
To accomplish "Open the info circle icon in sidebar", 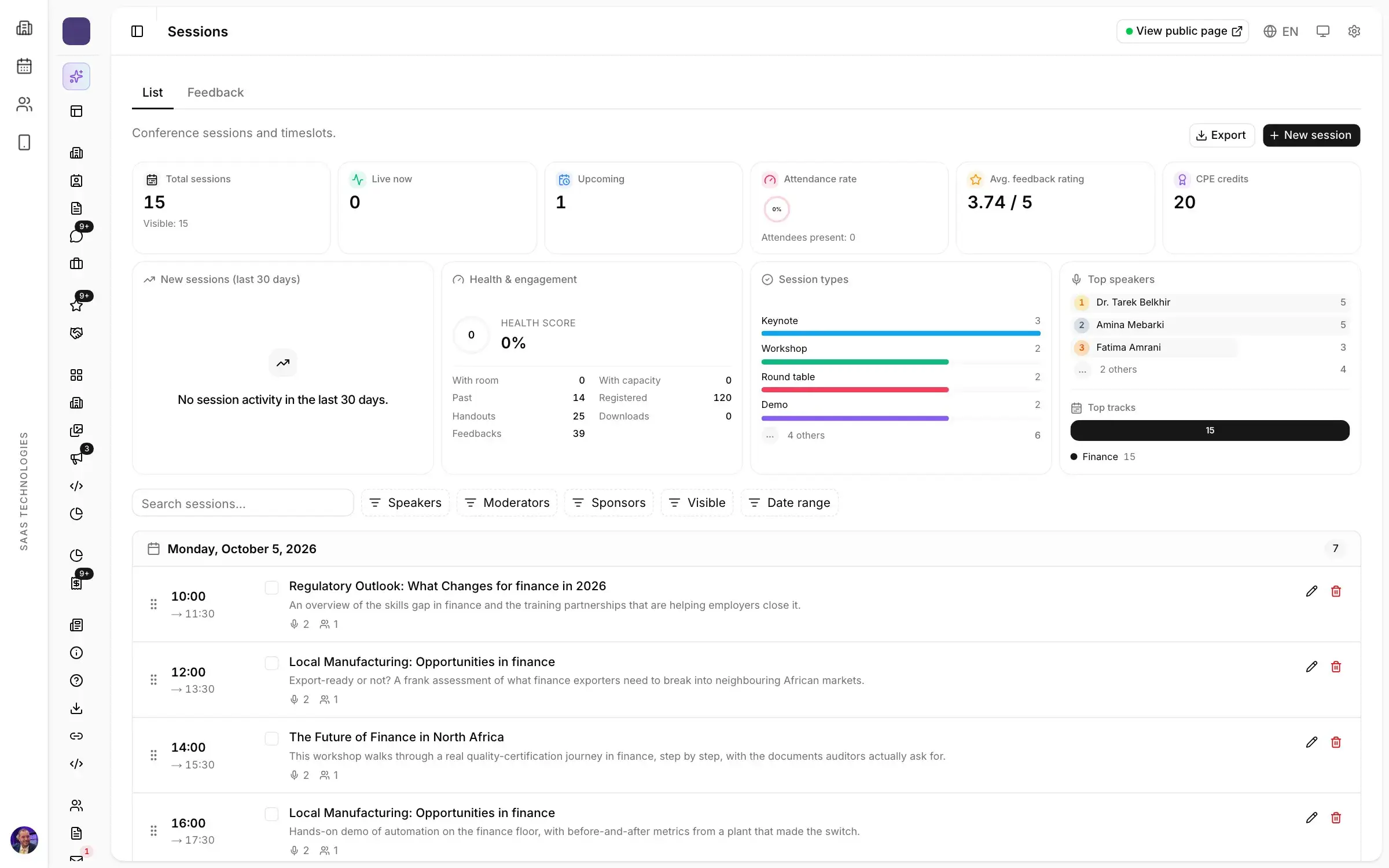I will click(x=76, y=653).
